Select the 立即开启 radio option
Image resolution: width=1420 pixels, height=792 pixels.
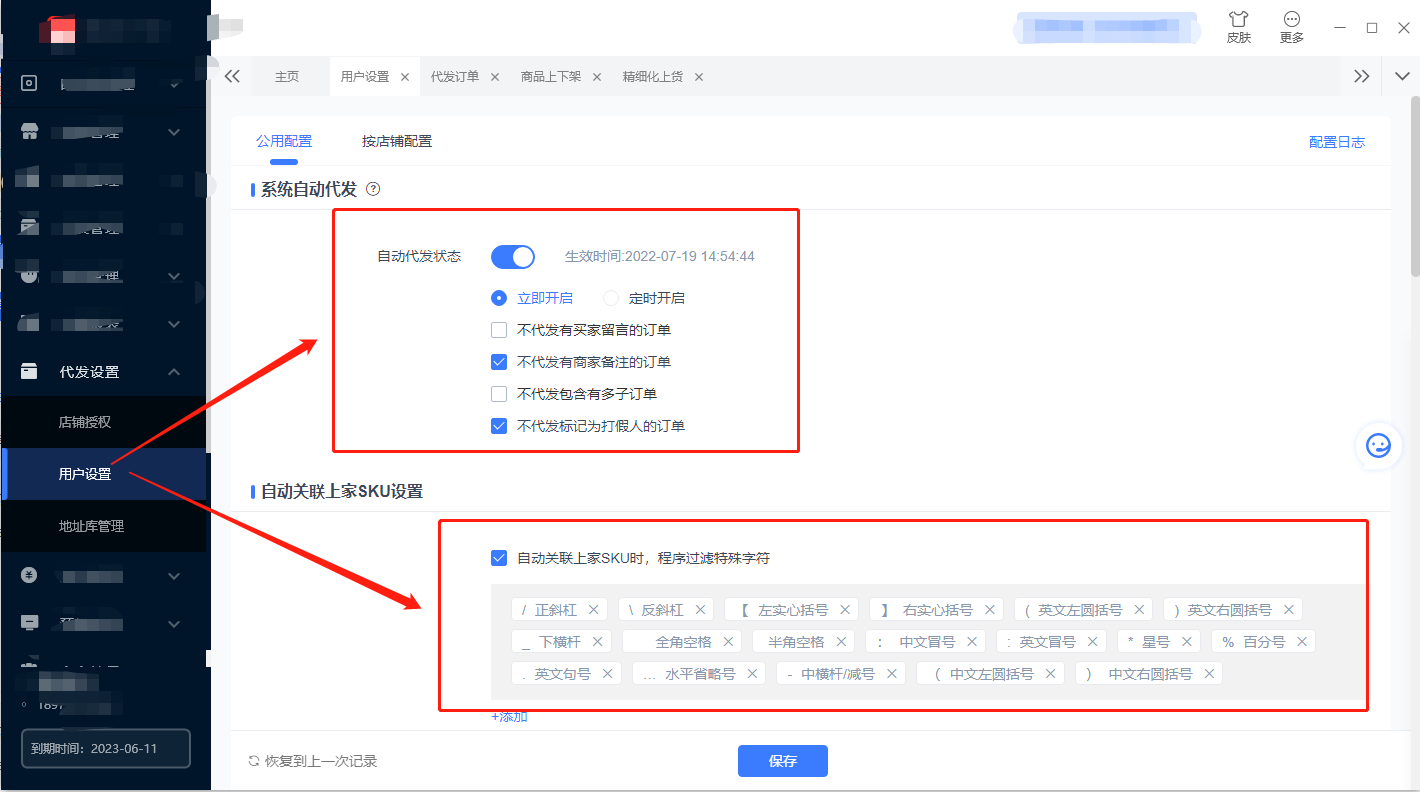(x=499, y=298)
